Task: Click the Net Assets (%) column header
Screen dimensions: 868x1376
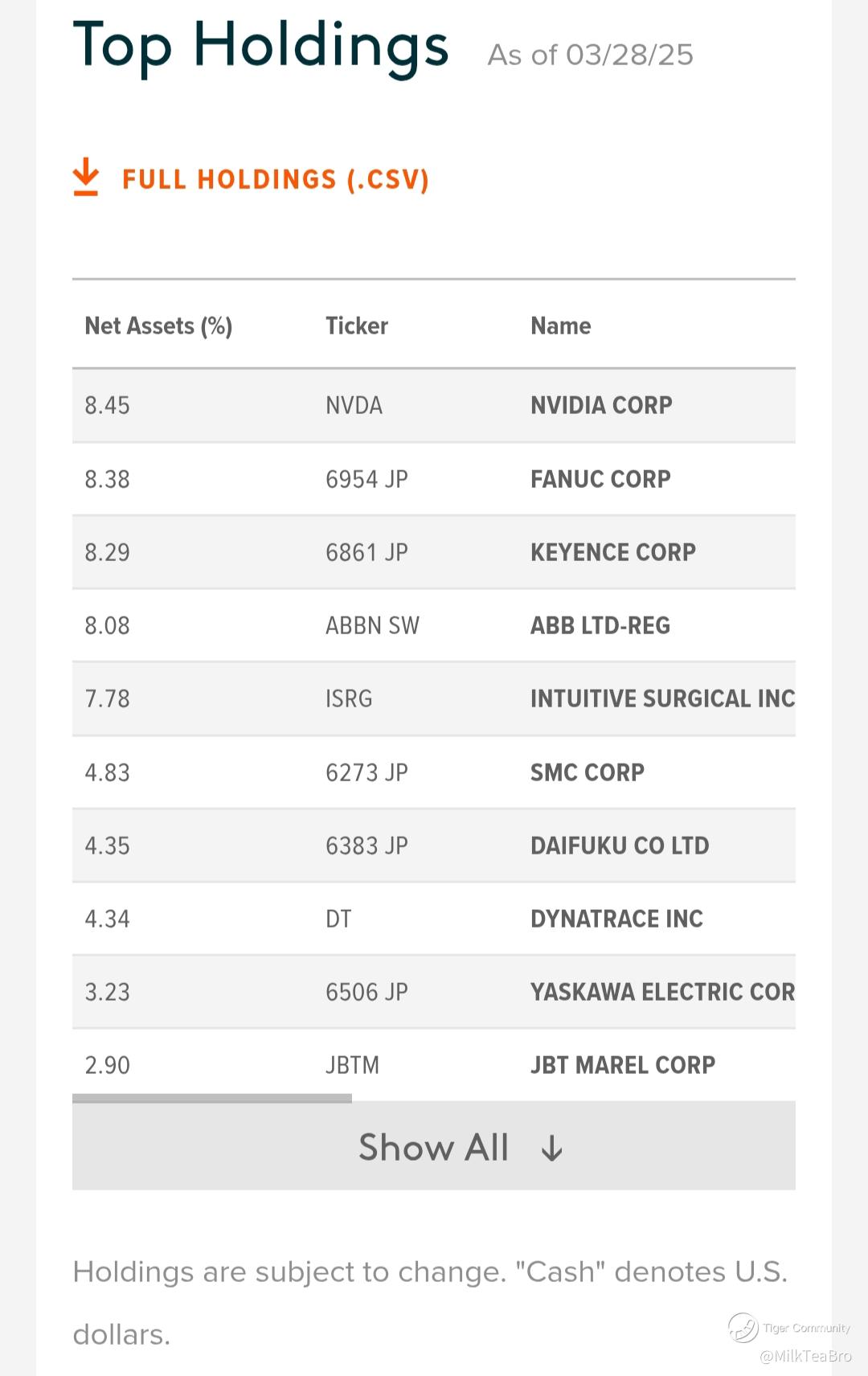Action: coord(158,326)
